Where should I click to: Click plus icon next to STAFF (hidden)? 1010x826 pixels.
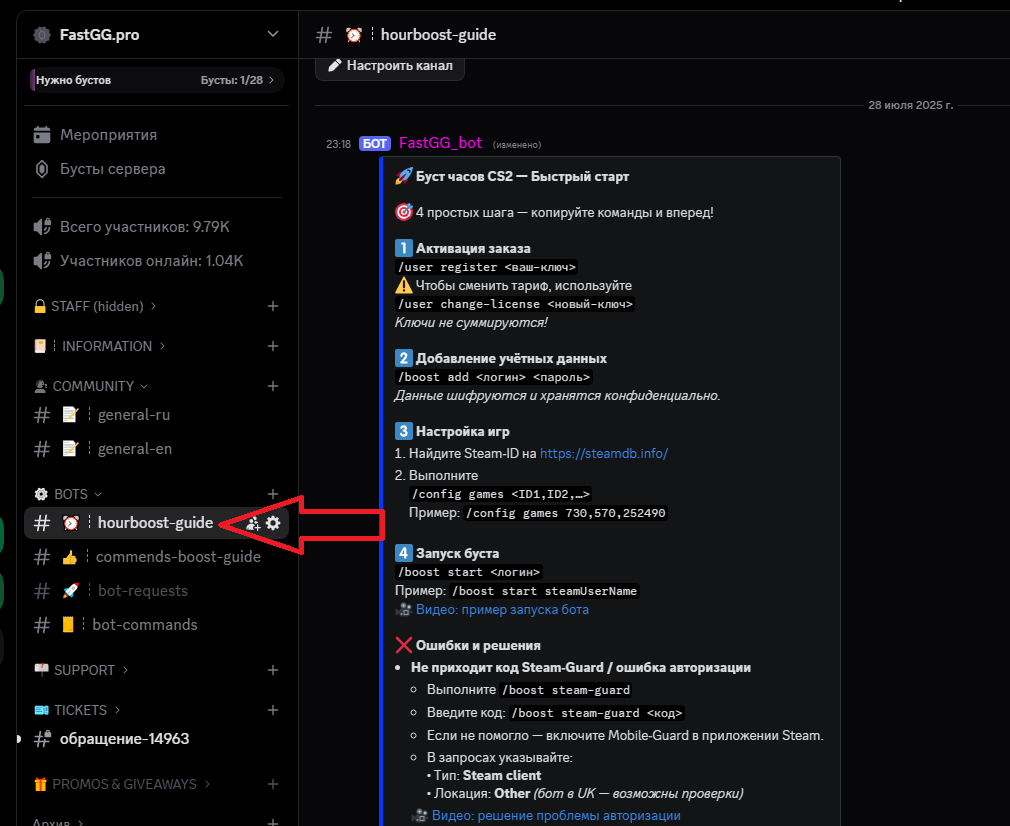[x=273, y=306]
